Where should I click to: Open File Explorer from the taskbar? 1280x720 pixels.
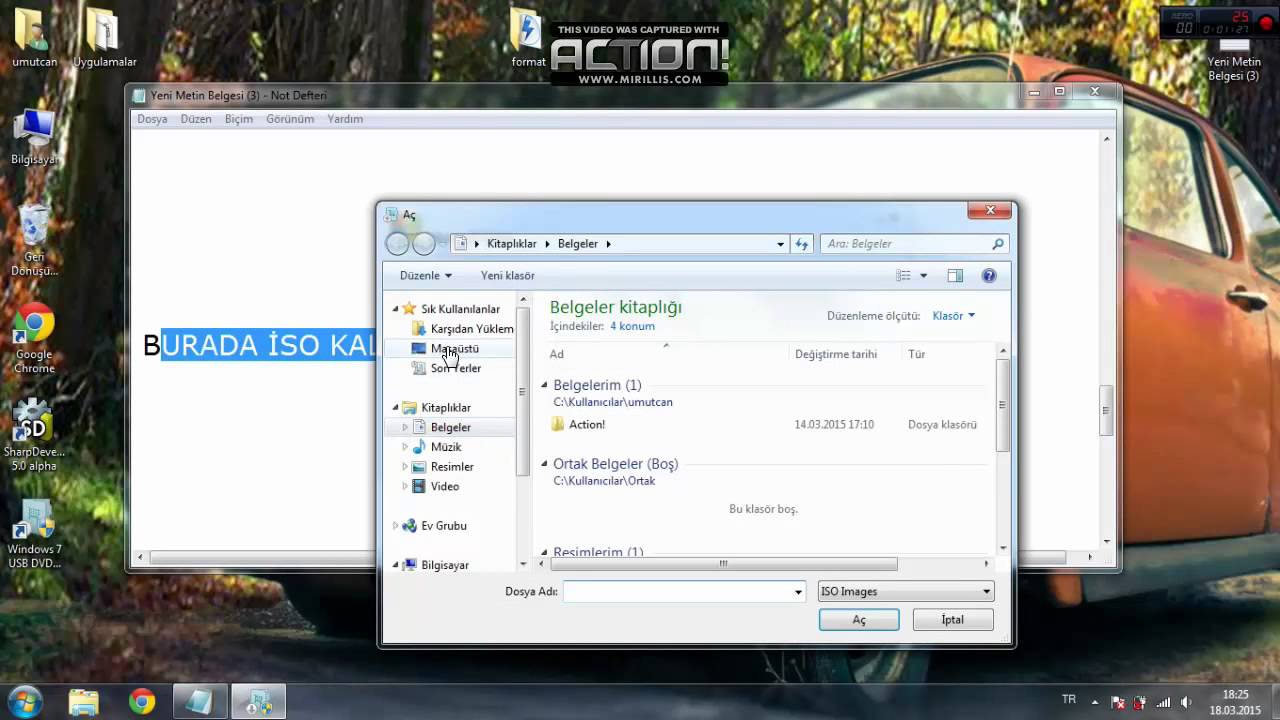point(84,702)
